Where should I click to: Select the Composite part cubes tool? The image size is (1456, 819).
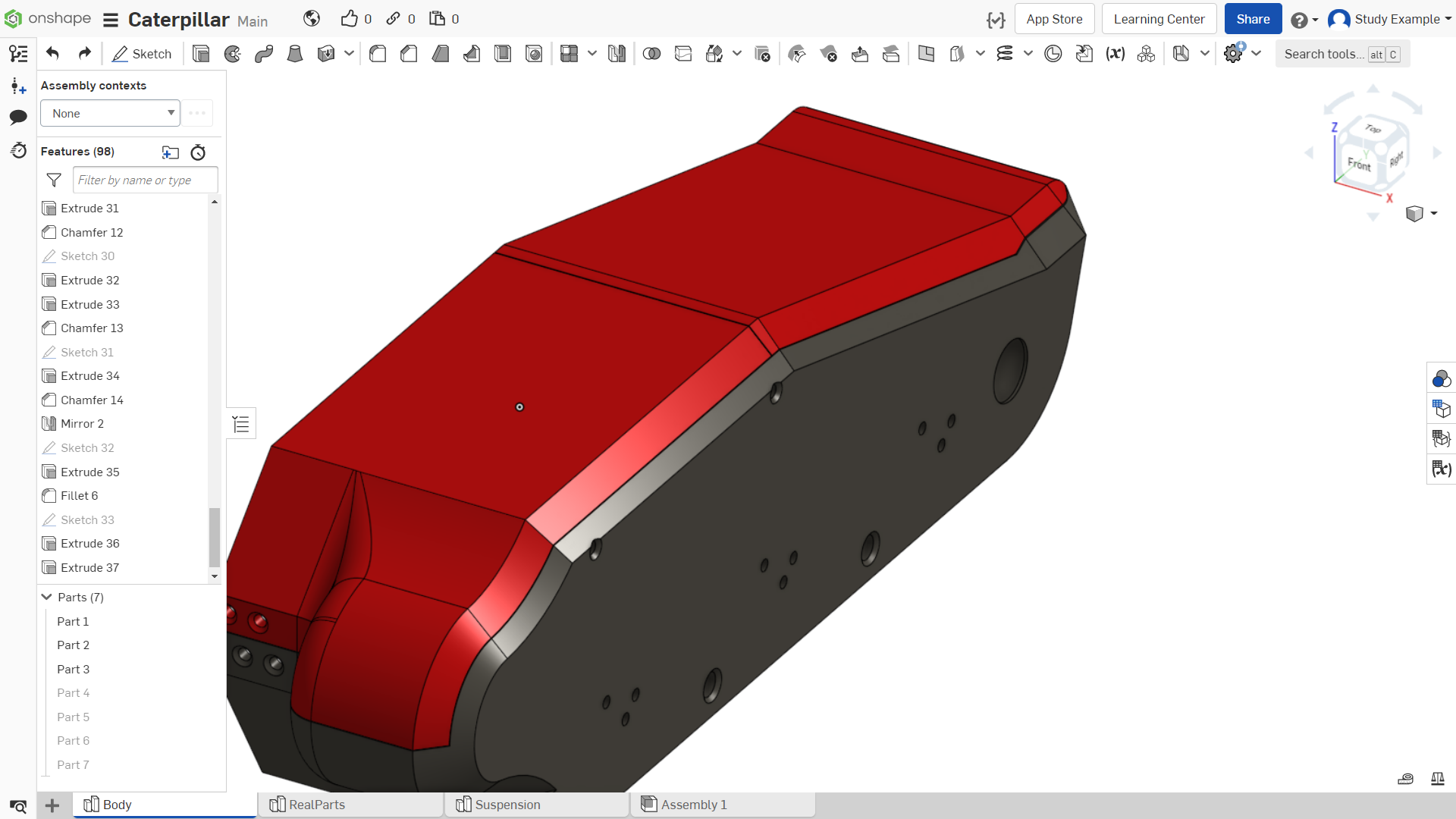coord(1146,54)
